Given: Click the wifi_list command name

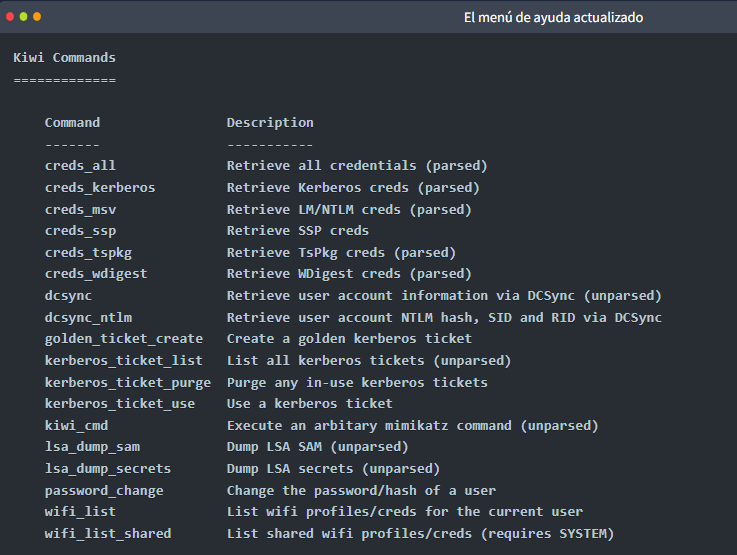Looking at the screenshot, I should [x=80, y=511].
